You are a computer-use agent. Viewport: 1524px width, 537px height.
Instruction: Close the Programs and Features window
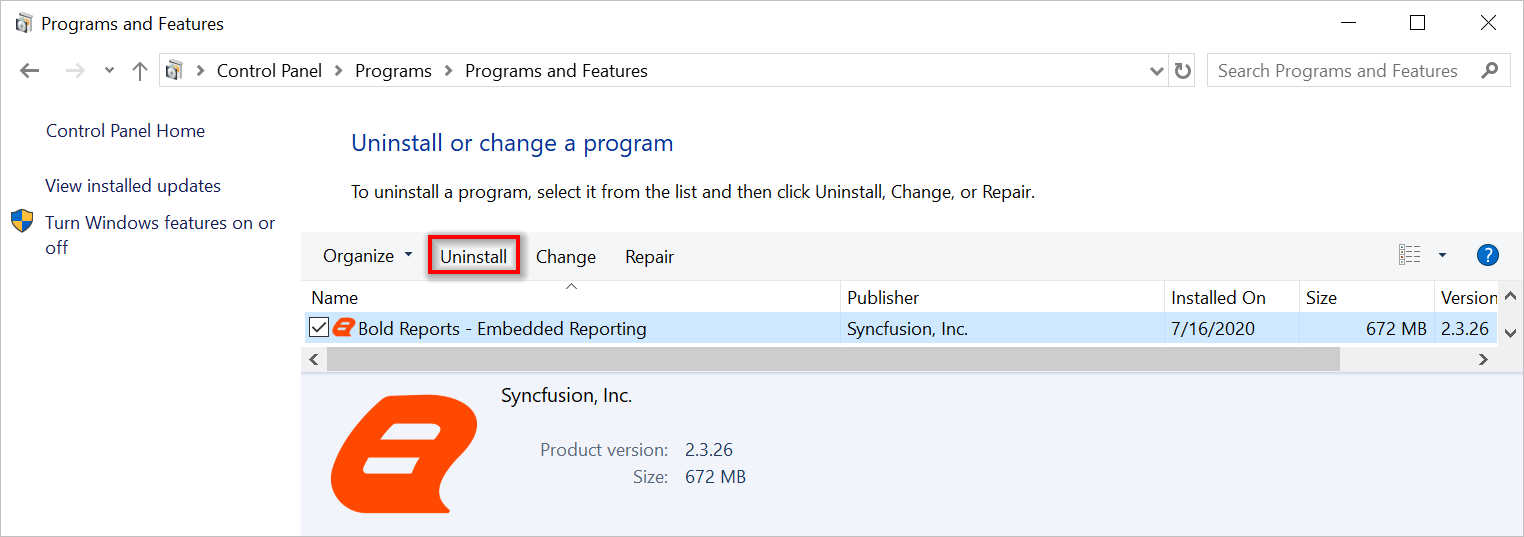[1490, 23]
